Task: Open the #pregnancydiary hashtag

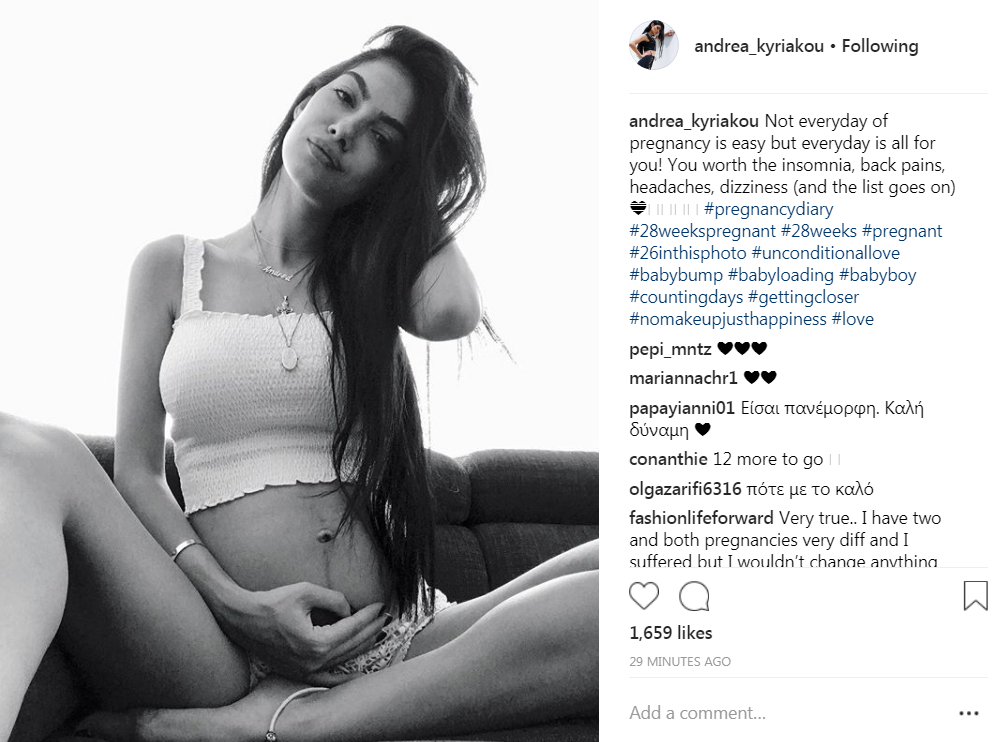Action: 768,209
